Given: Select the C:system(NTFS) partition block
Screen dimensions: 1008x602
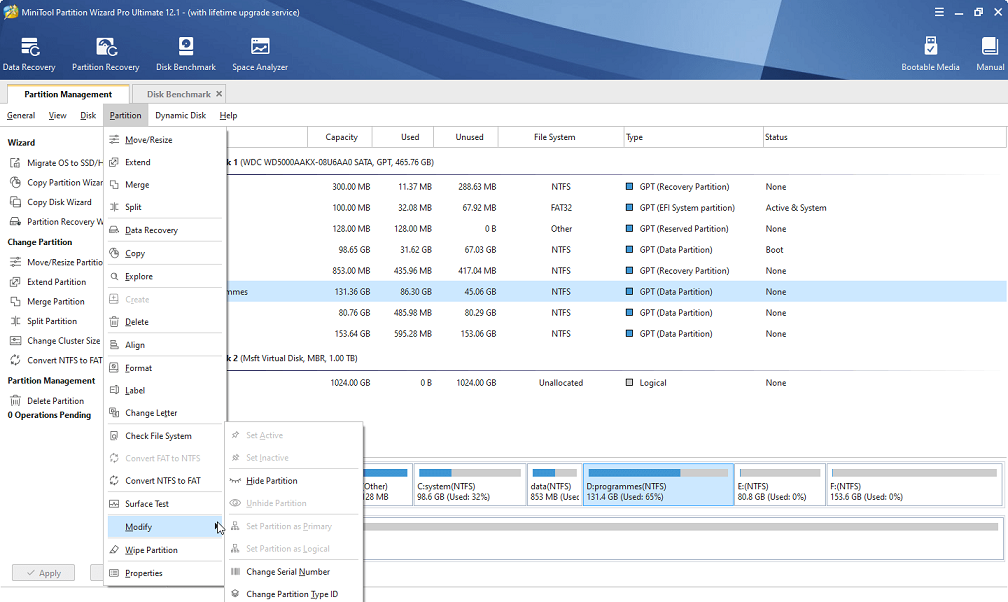Looking at the screenshot, I should 469,484.
